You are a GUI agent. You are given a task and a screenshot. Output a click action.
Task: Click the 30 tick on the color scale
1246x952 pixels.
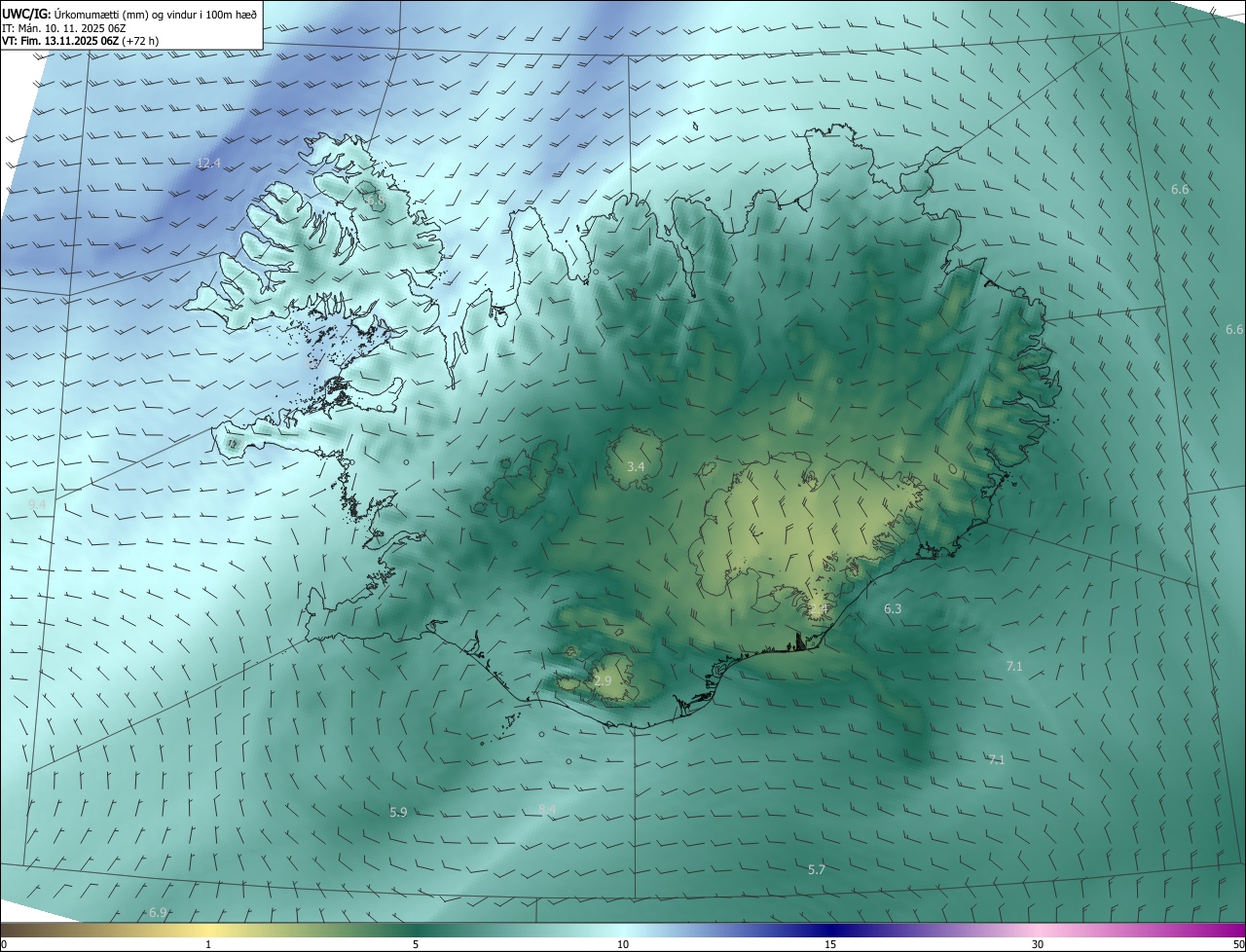point(1038,944)
